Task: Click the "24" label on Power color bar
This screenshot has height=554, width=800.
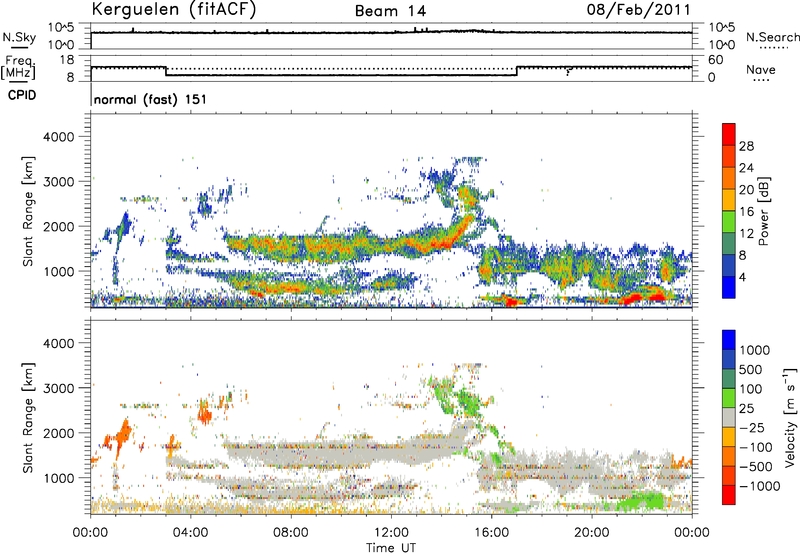Action: 746,168
